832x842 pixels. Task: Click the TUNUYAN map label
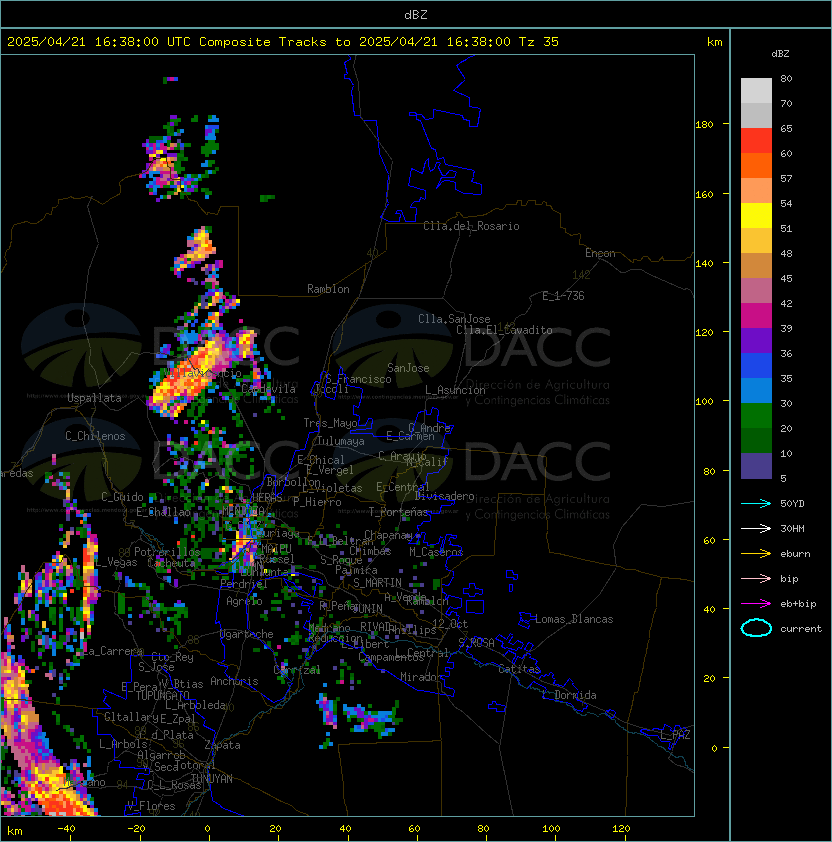pos(212,779)
